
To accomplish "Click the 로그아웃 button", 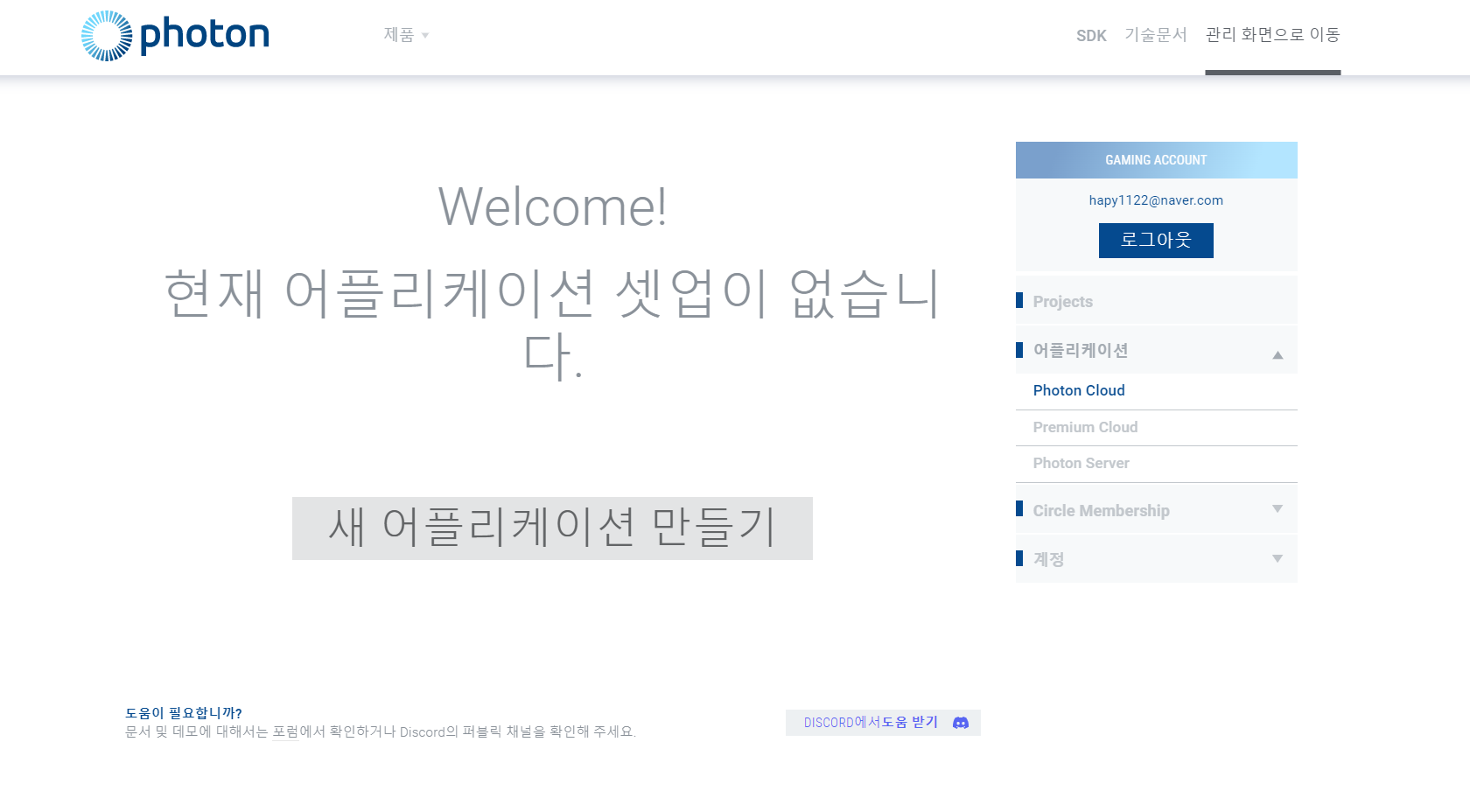I will pos(1156,241).
